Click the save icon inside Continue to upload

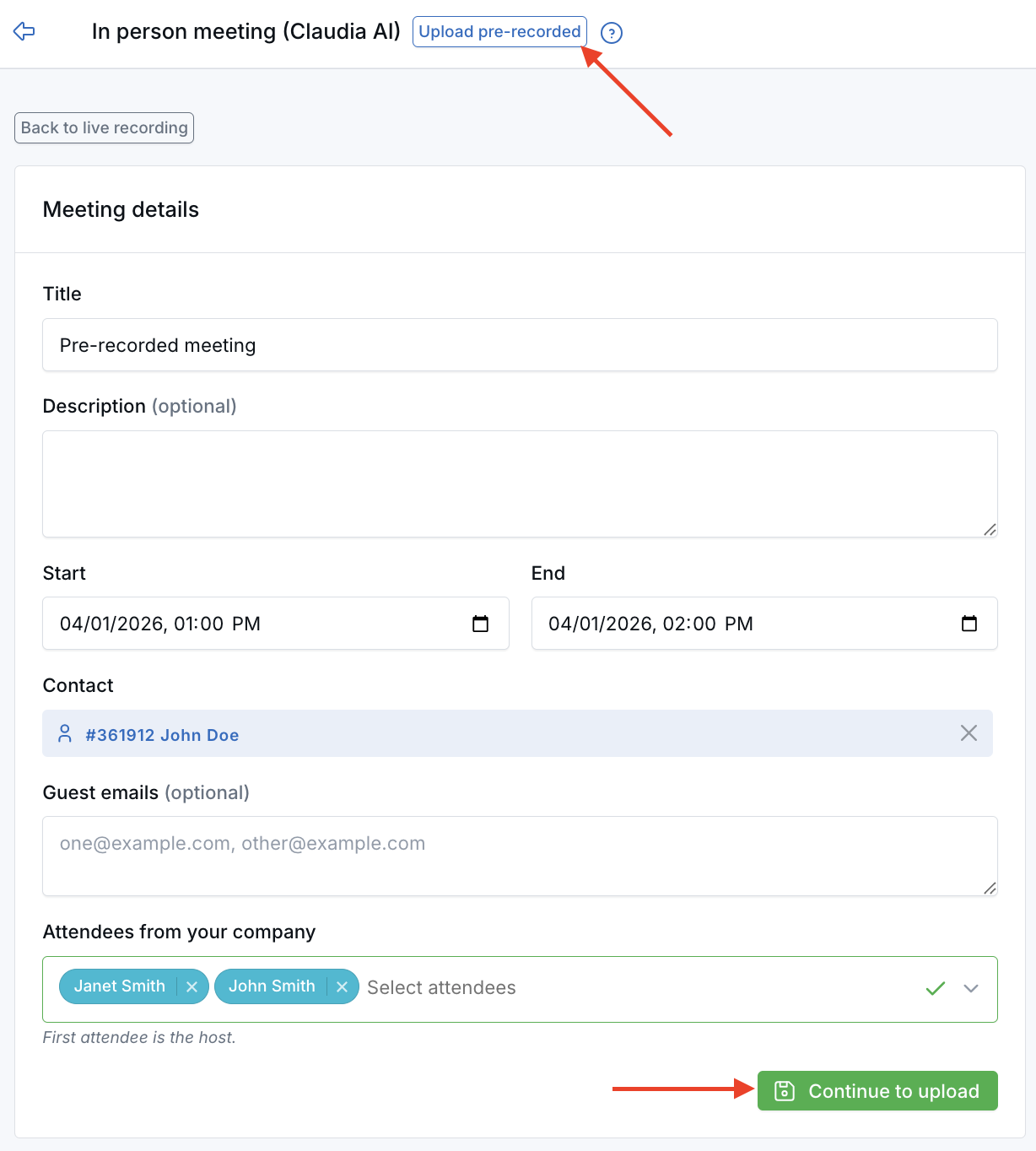coord(784,1090)
